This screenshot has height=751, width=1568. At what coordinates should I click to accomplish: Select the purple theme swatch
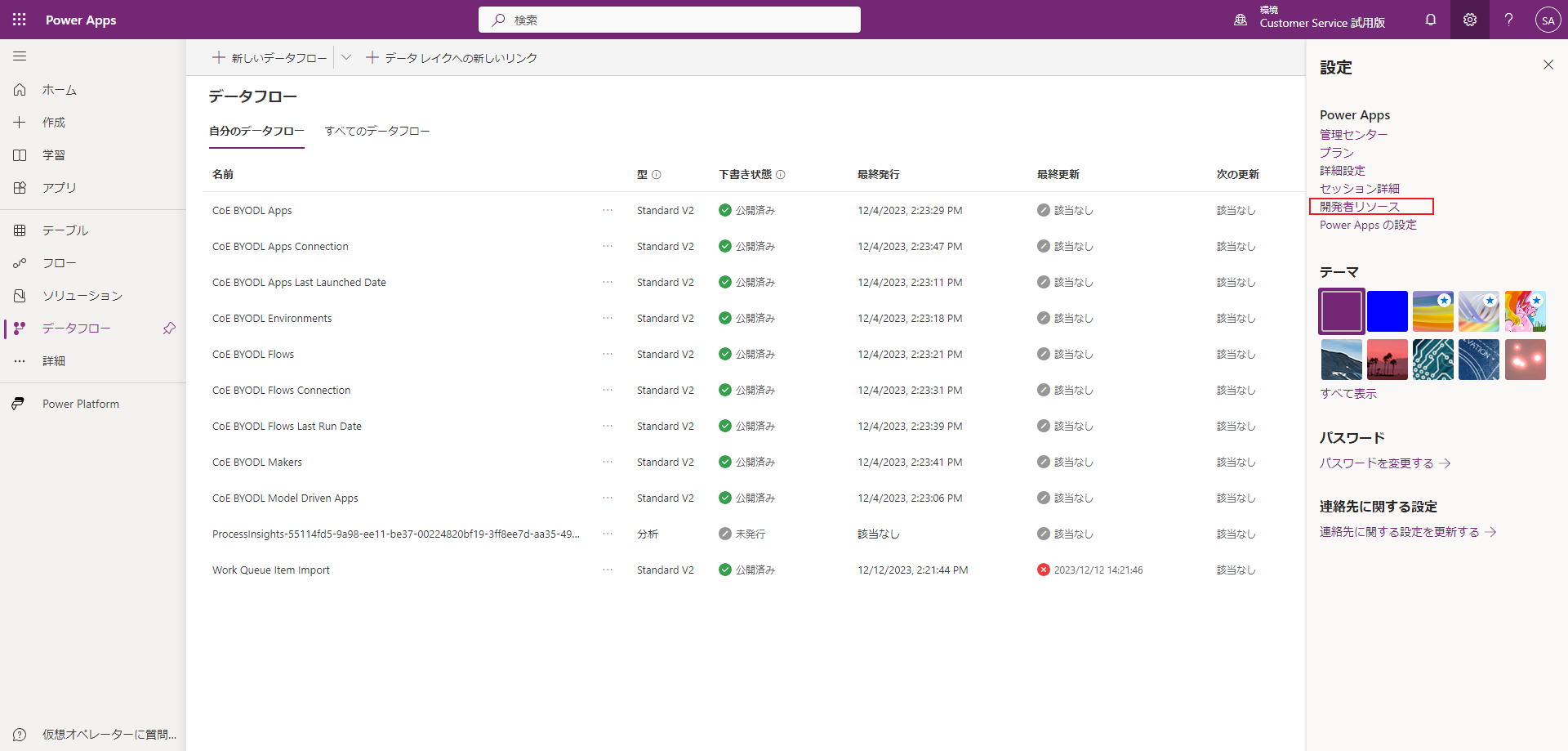coord(1341,311)
